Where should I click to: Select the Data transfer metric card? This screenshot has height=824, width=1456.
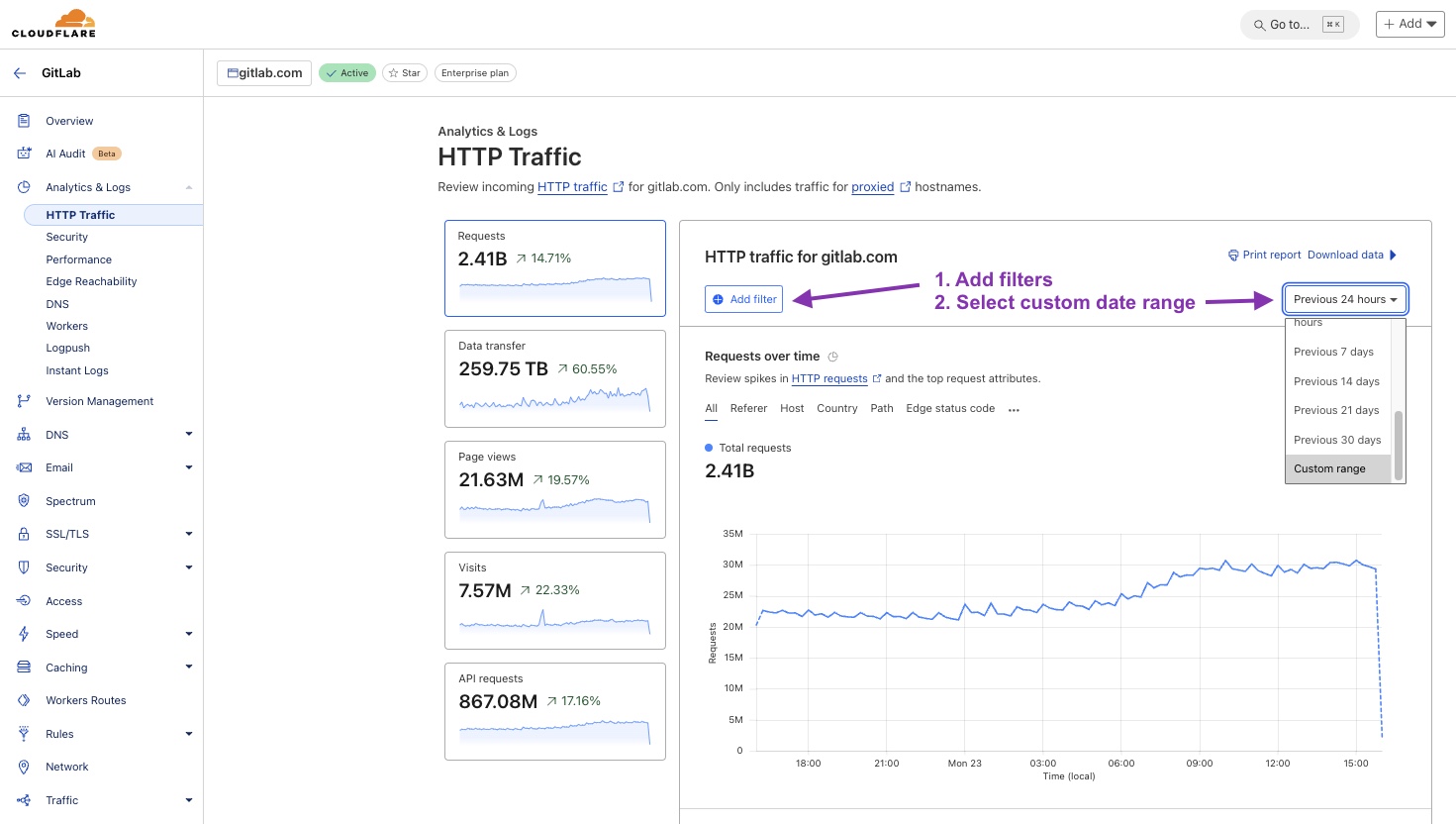555,379
